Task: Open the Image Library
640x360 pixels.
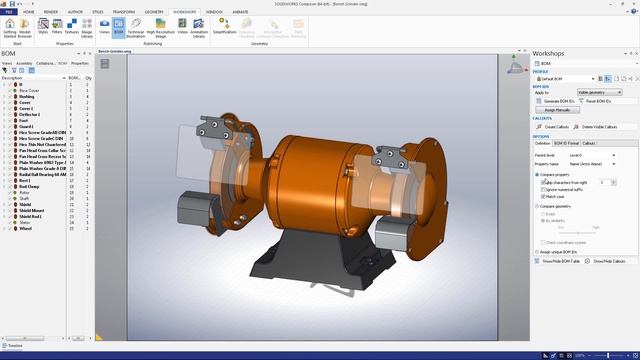Action: pyautogui.click(x=87, y=28)
